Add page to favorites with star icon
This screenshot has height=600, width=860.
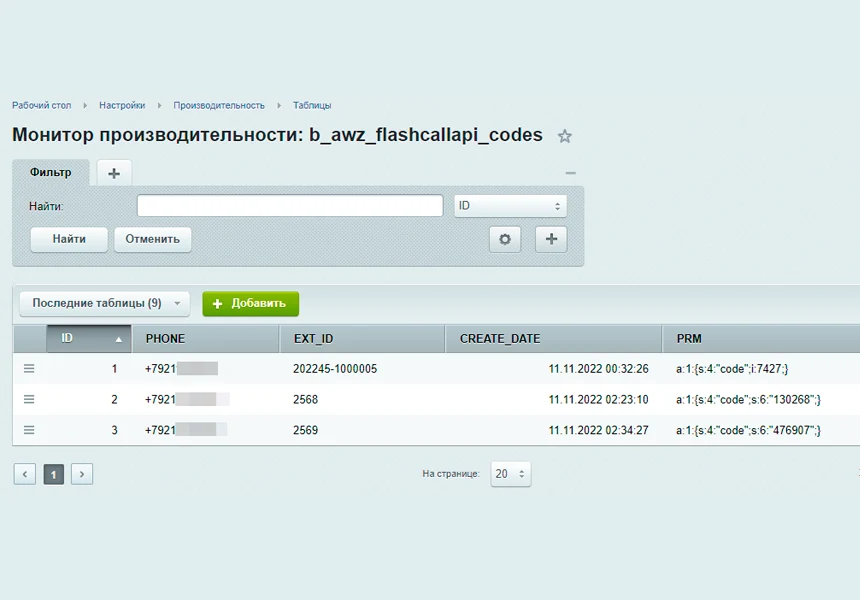click(564, 136)
